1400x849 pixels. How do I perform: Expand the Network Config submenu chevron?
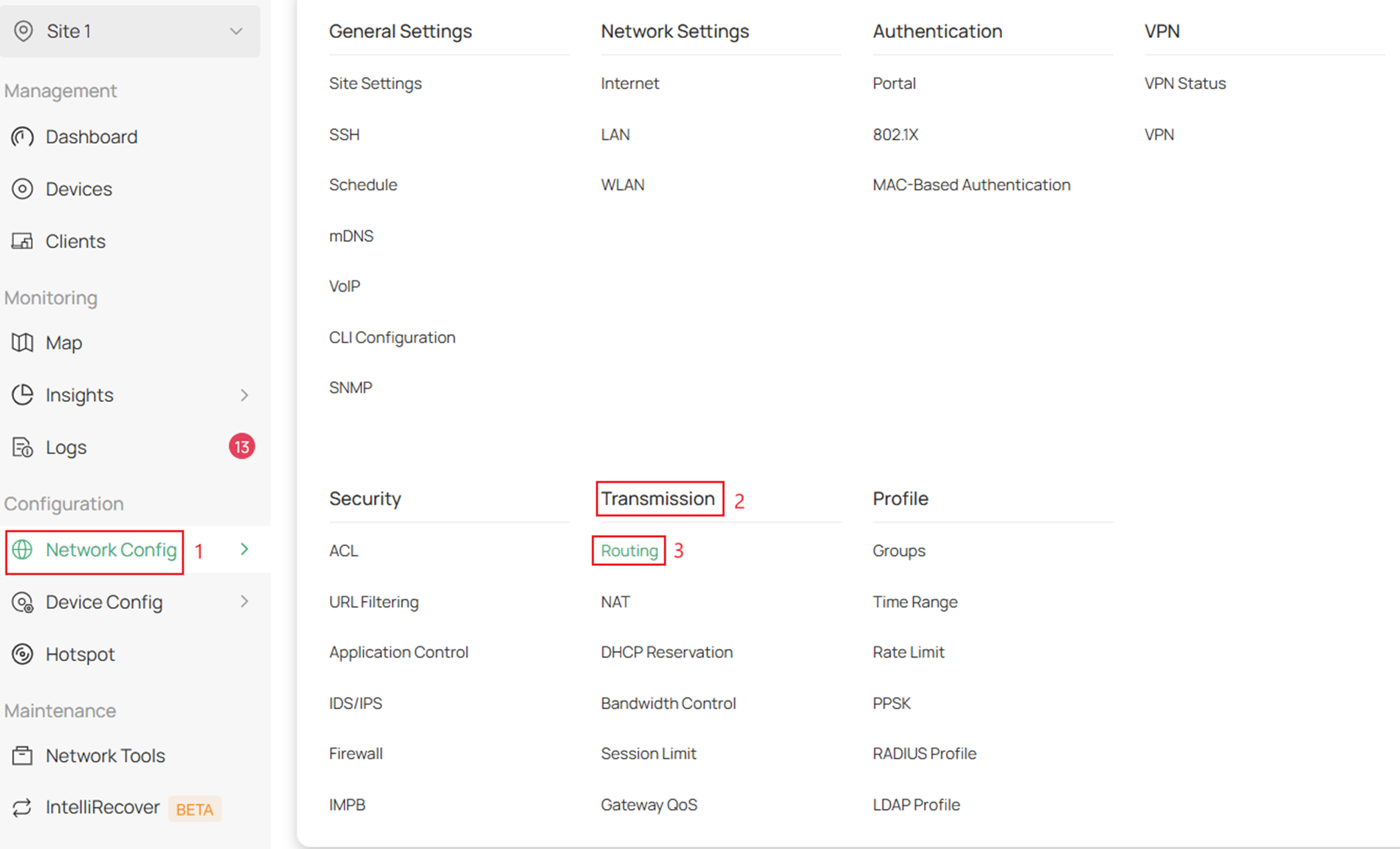coord(244,549)
